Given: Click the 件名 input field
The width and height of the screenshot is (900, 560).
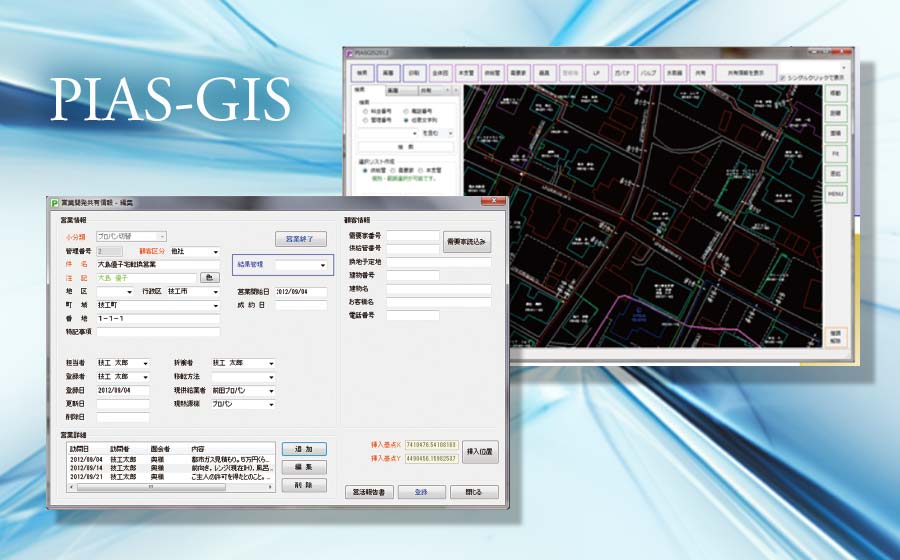Looking at the screenshot, I should pyautogui.click(x=158, y=265).
